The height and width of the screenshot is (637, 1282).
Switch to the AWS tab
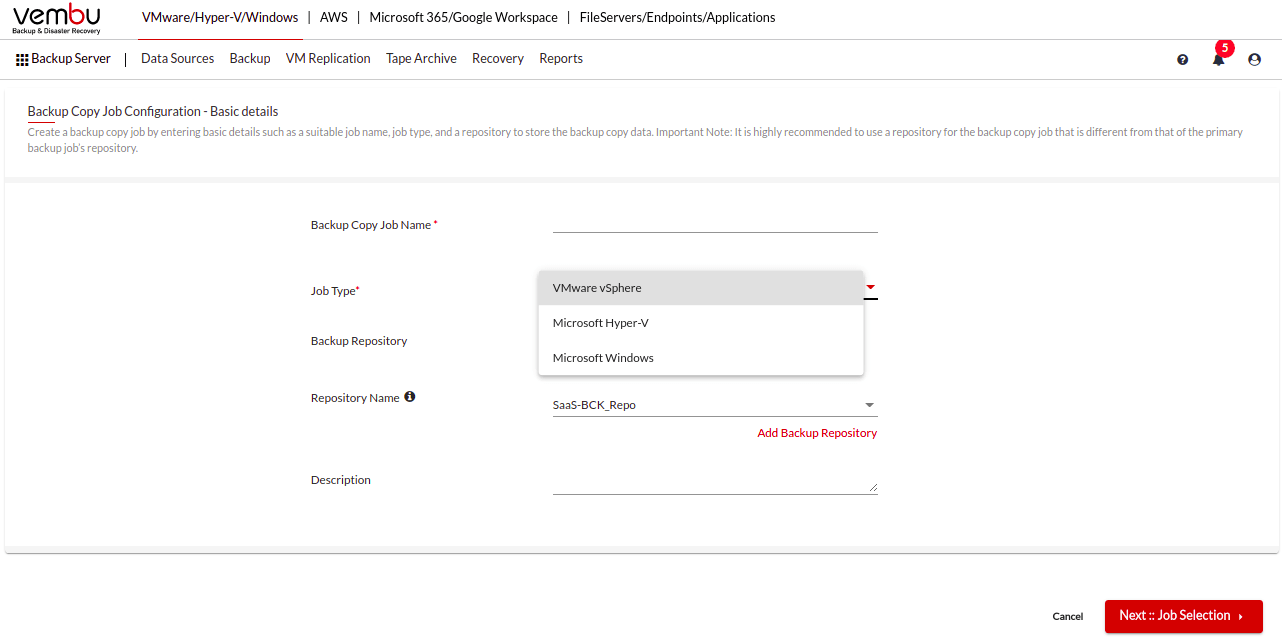tap(334, 17)
